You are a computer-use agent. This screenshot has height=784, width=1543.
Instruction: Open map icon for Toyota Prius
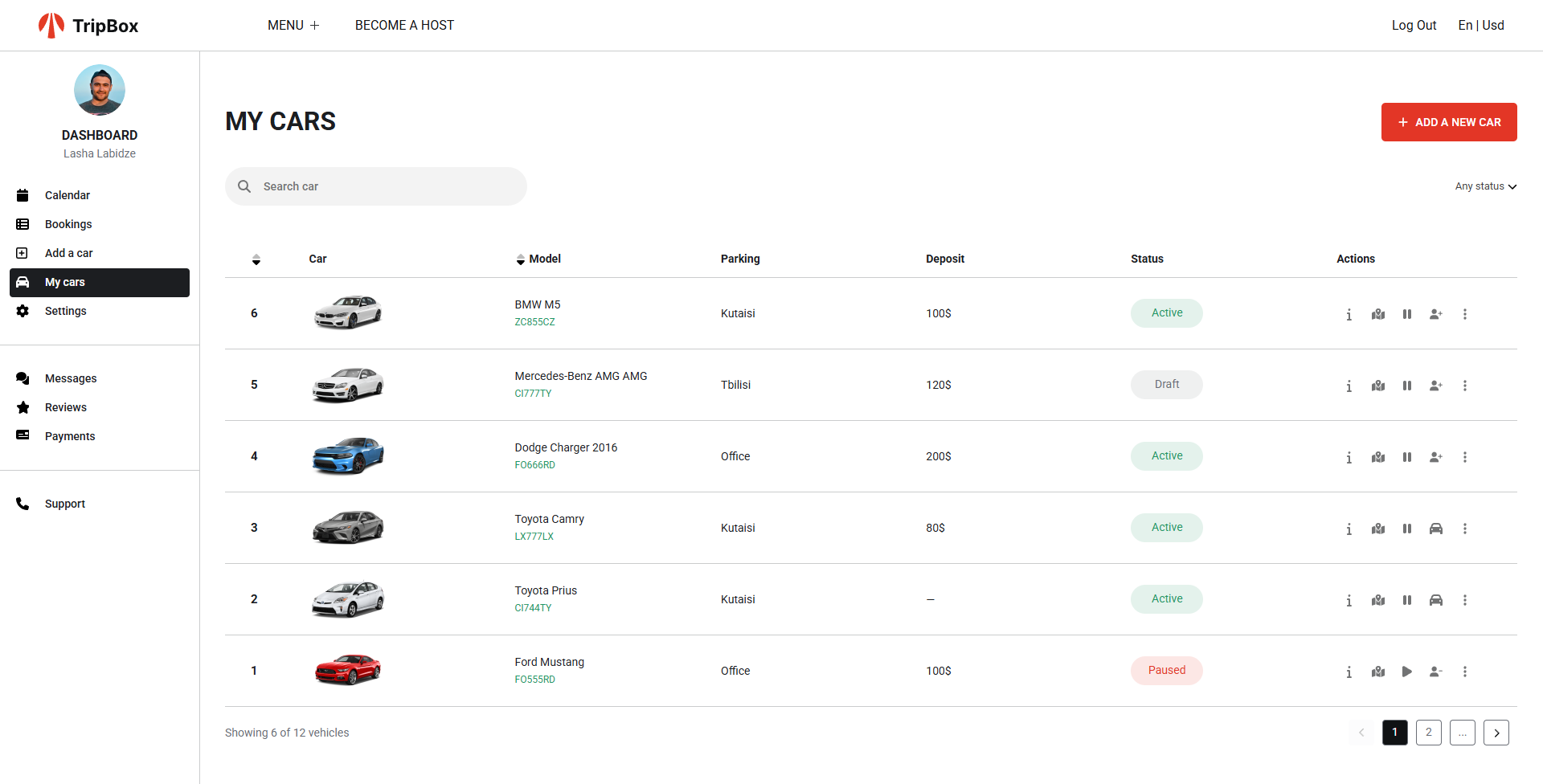[x=1378, y=600]
